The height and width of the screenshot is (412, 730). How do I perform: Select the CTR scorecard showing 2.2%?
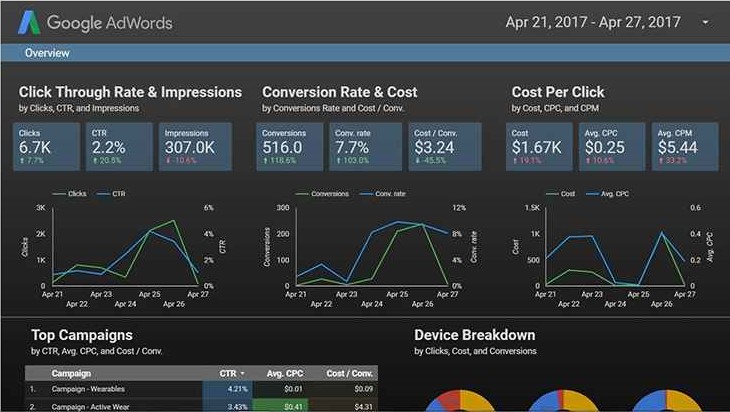[x=119, y=145]
